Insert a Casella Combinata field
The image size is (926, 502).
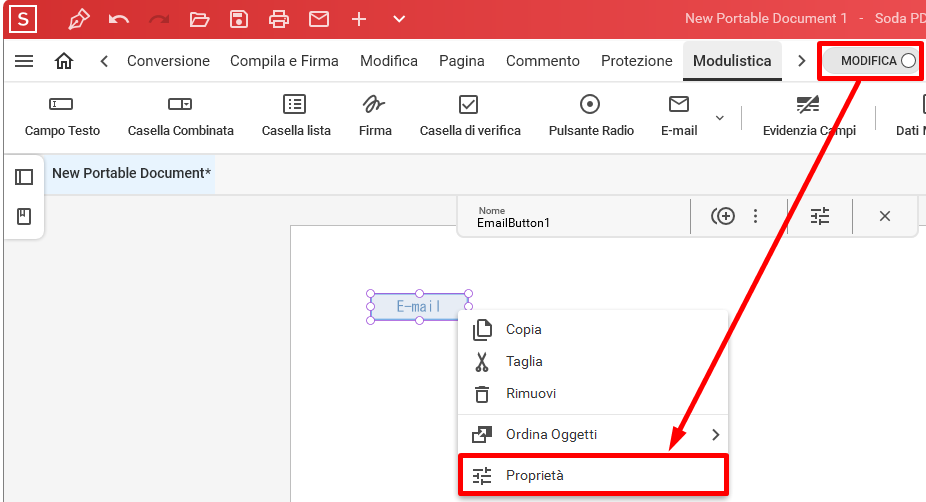click(181, 116)
